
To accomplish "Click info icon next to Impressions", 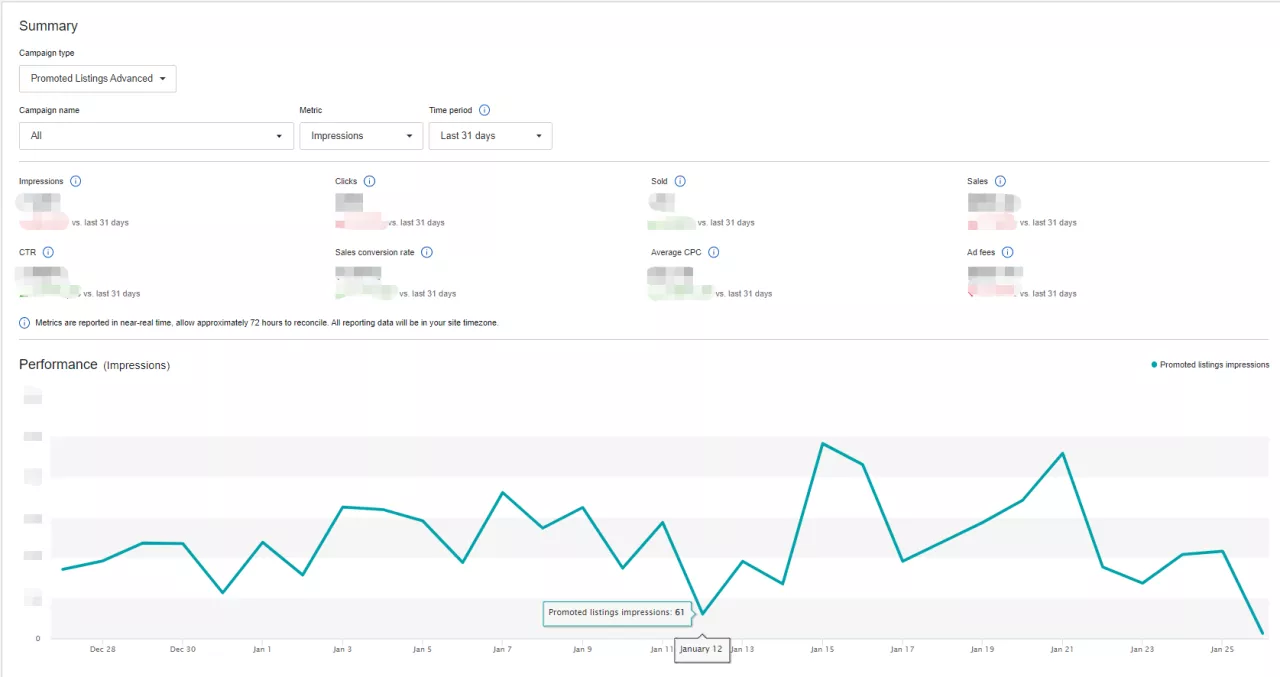I will 76,182.
